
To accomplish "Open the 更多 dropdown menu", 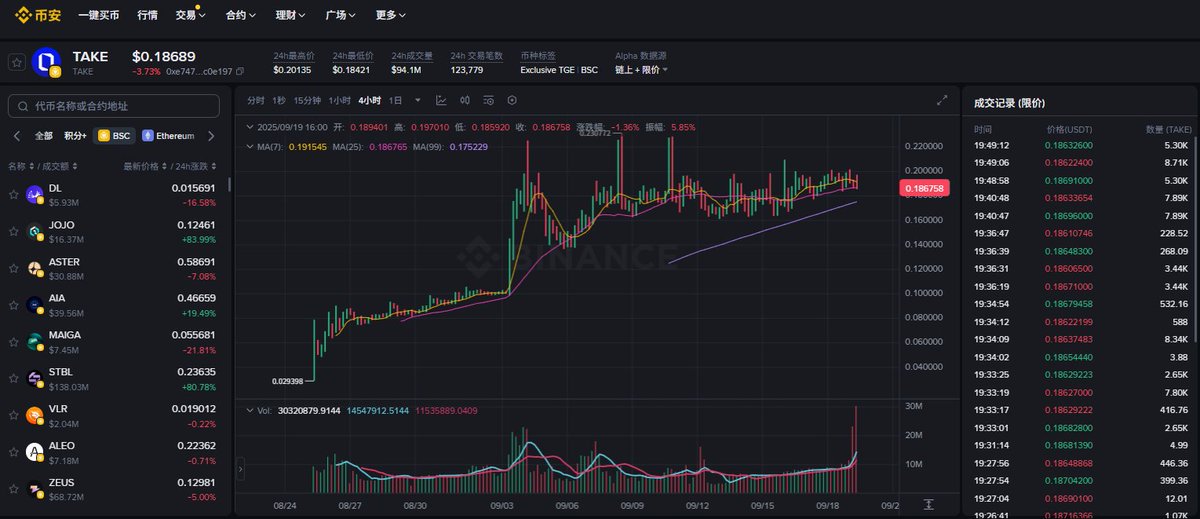I will tap(391, 15).
